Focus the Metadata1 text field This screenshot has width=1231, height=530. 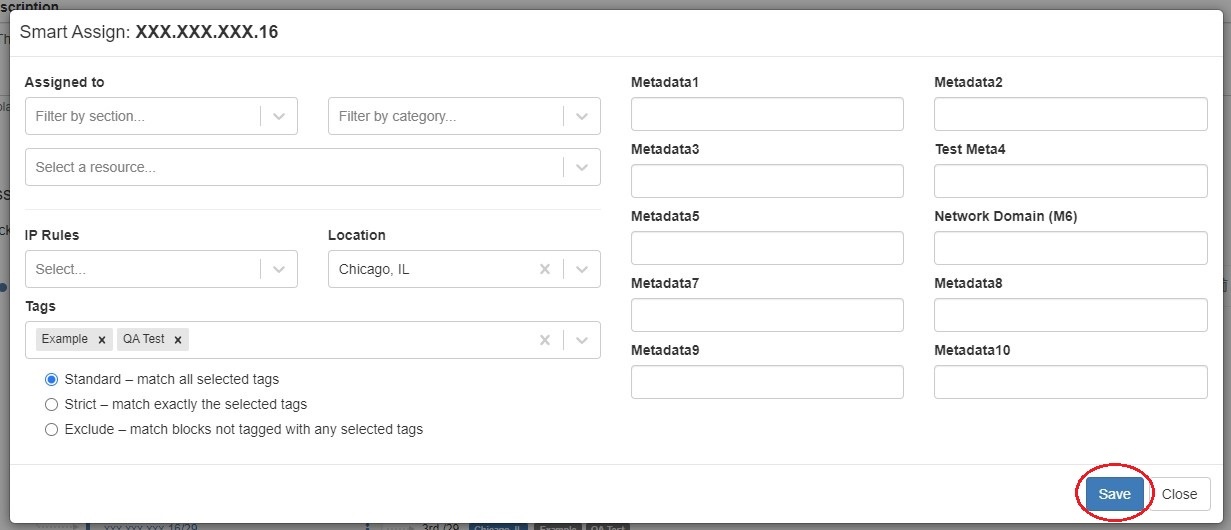pos(767,114)
